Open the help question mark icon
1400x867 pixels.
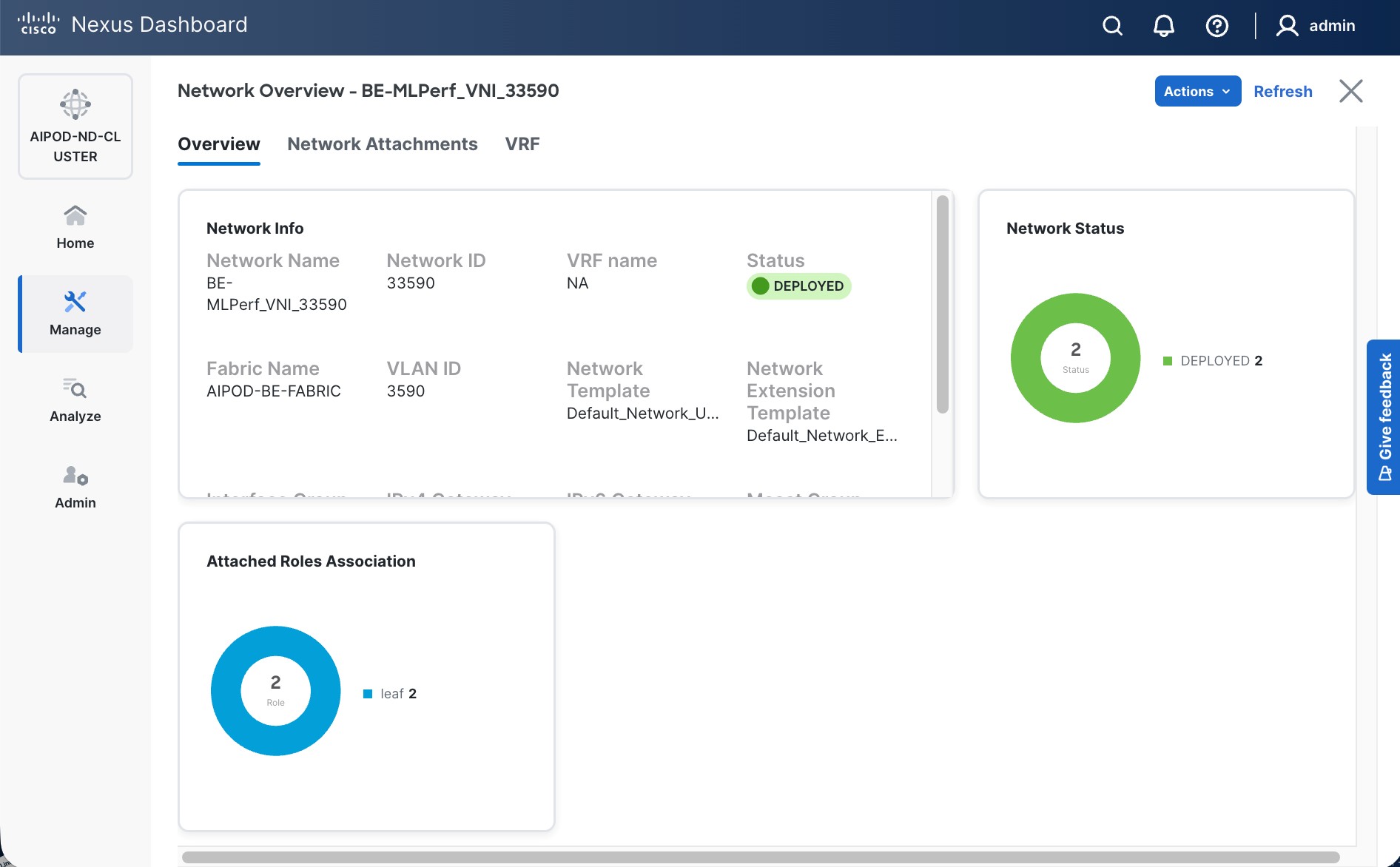1216,26
